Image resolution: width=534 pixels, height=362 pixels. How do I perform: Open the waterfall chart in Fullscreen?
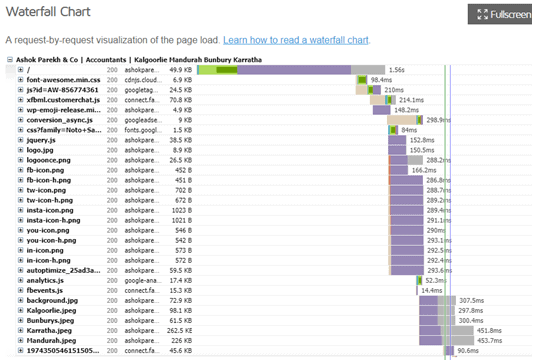click(500, 14)
